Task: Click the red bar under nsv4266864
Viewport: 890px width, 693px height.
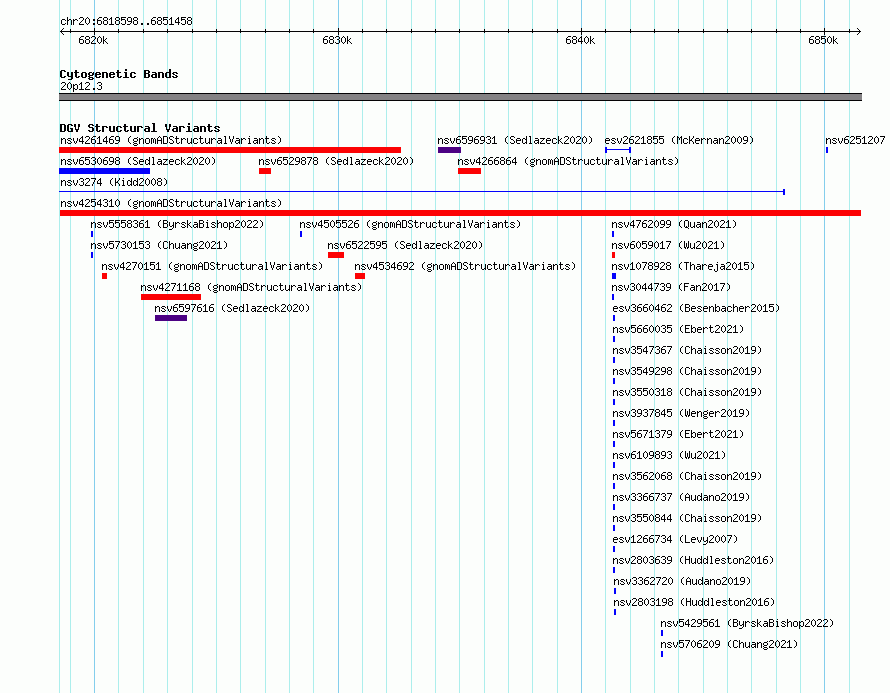Action: [469, 171]
